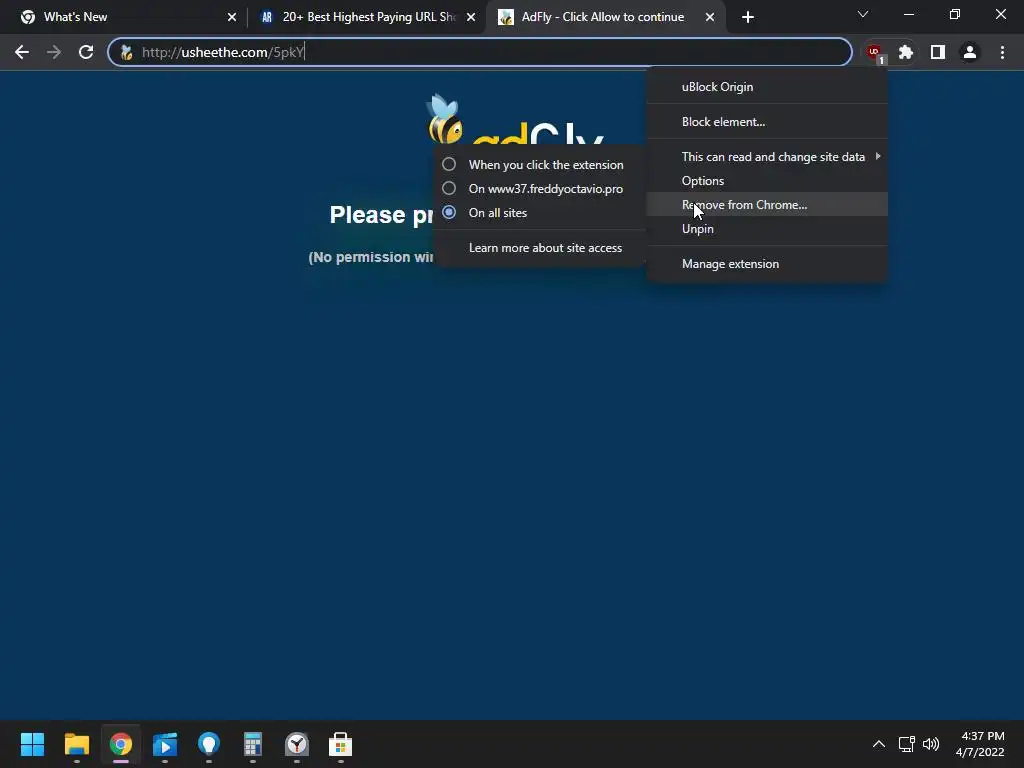Open extension Options entry
Viewport: 1024px width, 768px height.
(767, 181)
